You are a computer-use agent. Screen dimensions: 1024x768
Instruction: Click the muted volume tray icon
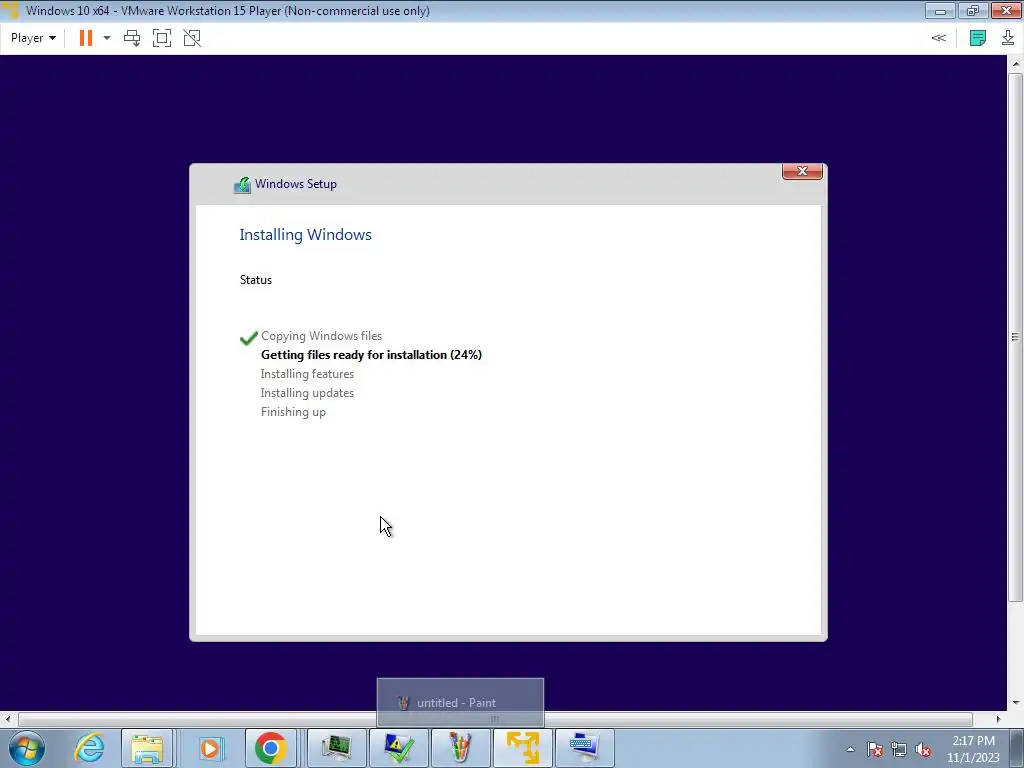(922, 749)
